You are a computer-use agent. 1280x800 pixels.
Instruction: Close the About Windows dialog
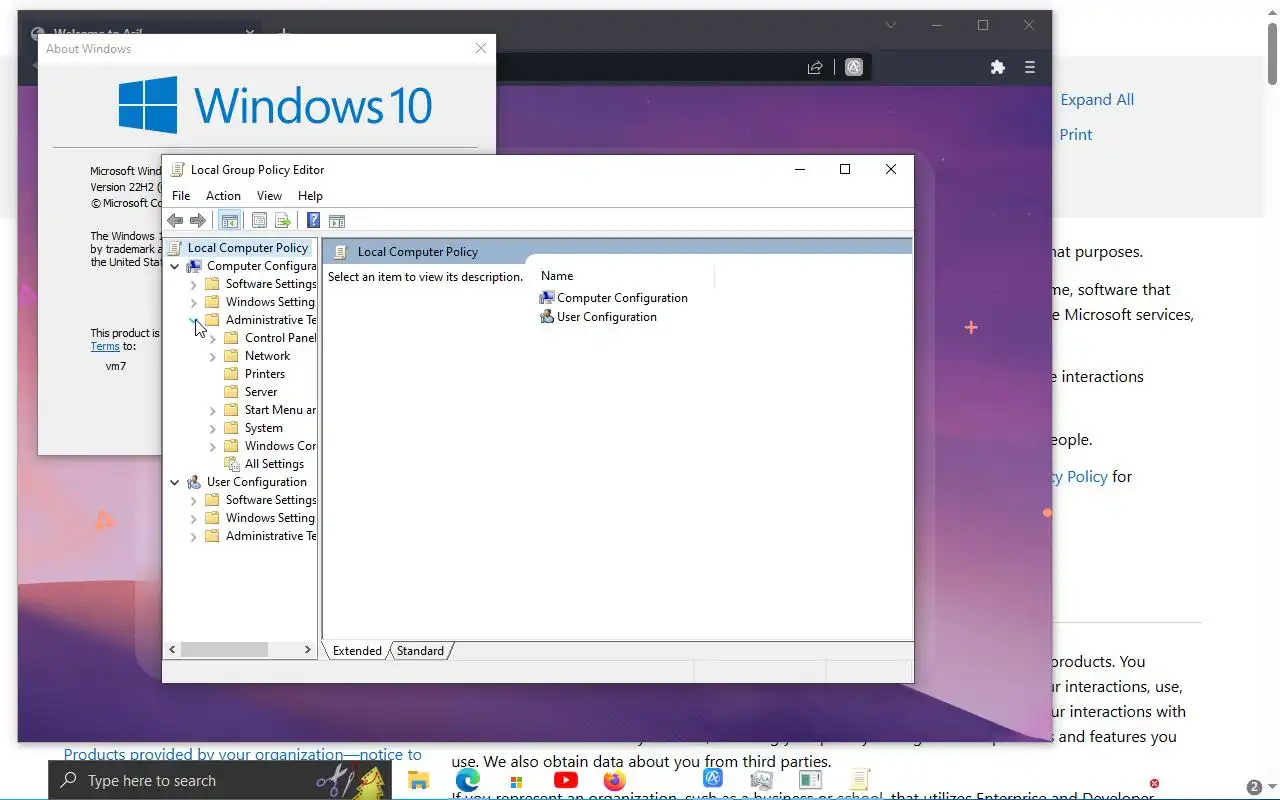[x=481, y=48]
